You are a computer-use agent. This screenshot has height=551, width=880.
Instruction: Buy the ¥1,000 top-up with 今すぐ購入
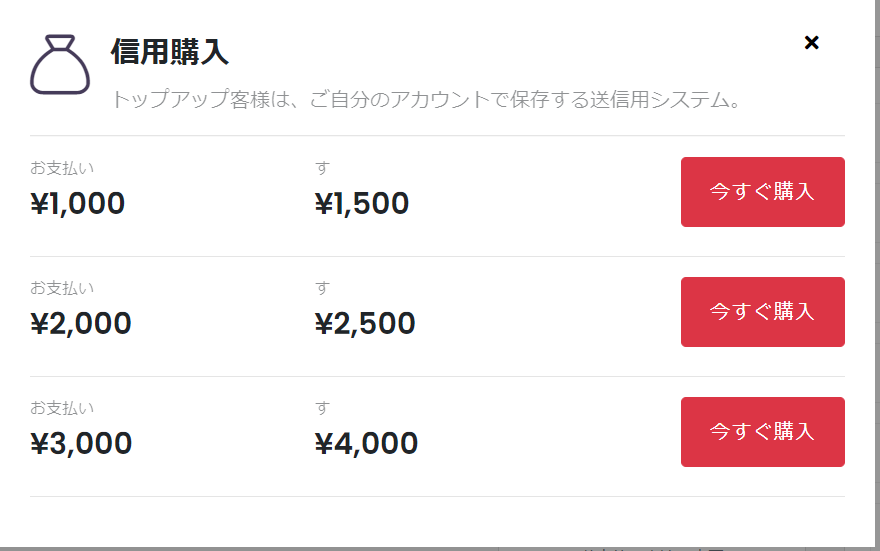coord(763,192)
